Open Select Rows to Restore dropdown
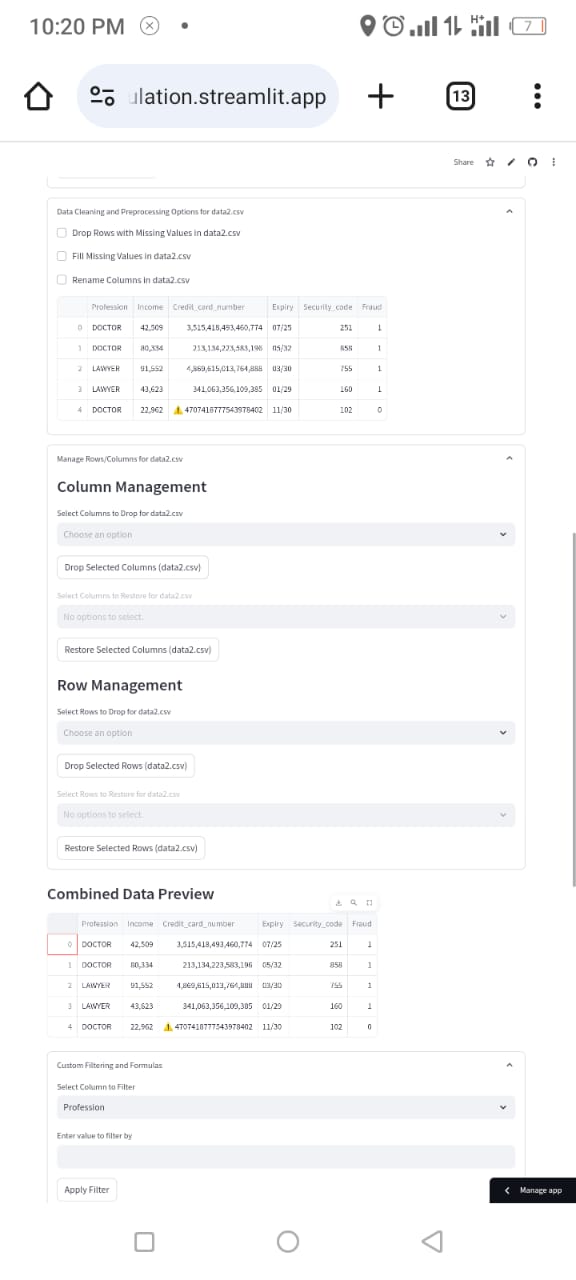Screen dimensions: 576x1280 286,815
